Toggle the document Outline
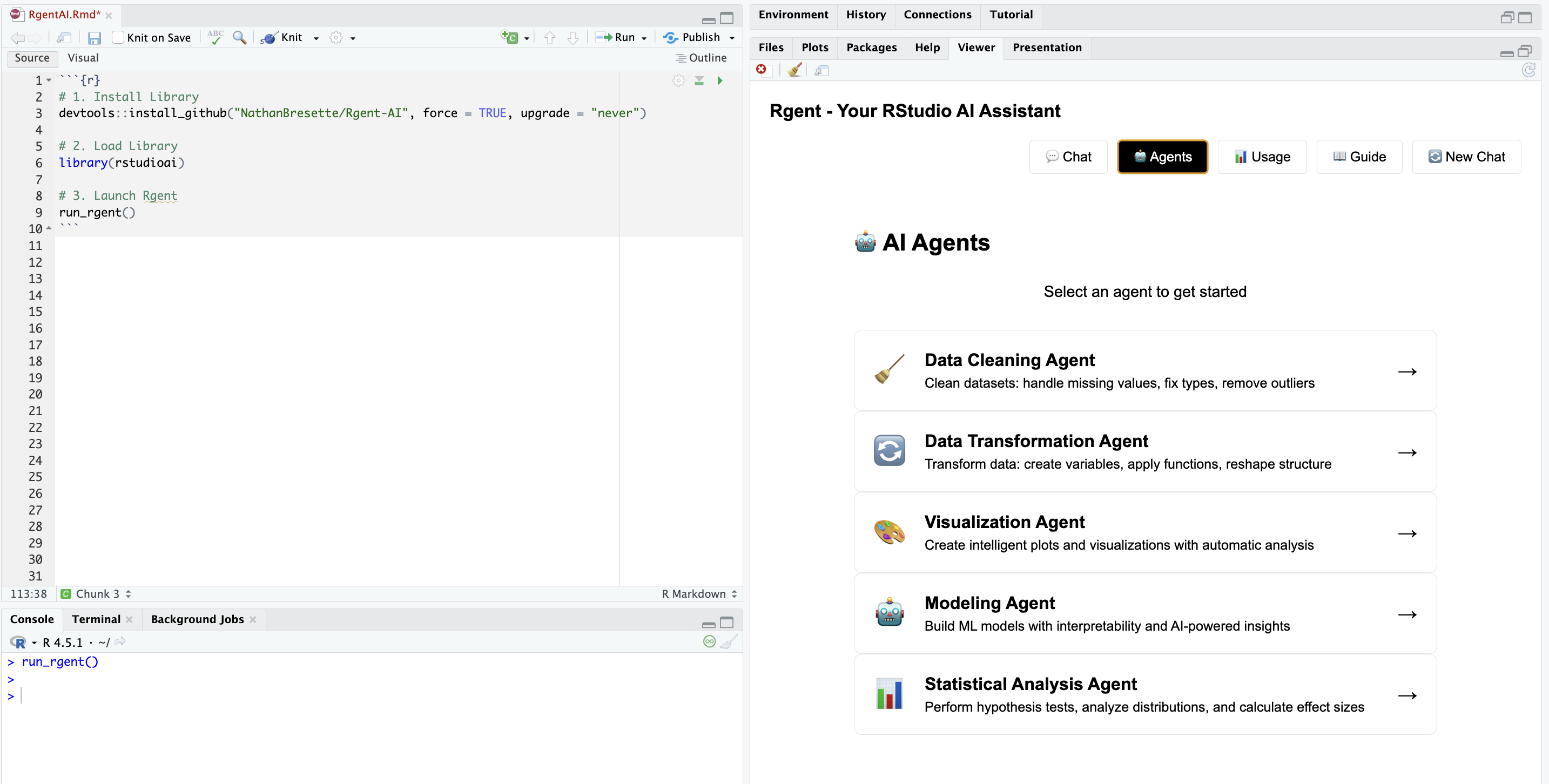The height and width of the screenshot is (784, 1549). pyautogui.click(x=701, y=58)
